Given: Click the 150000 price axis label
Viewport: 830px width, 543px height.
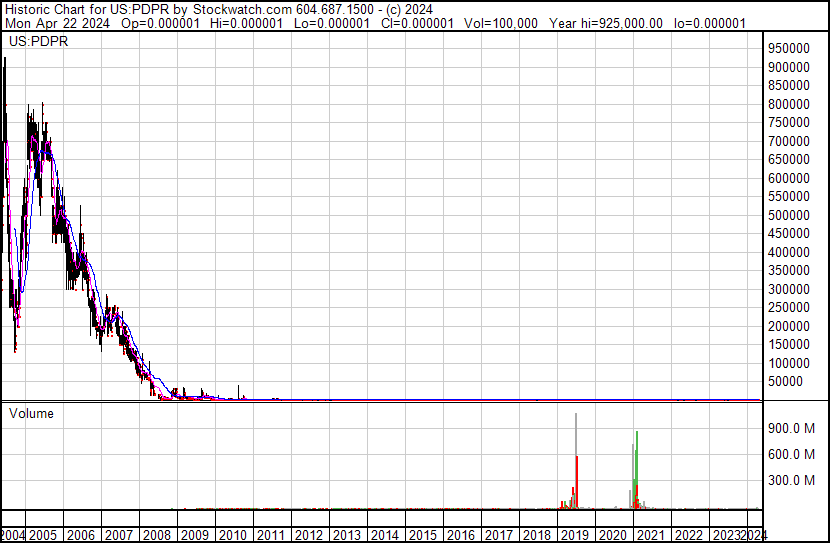Looking at the screenshot, I should [789, 345].
